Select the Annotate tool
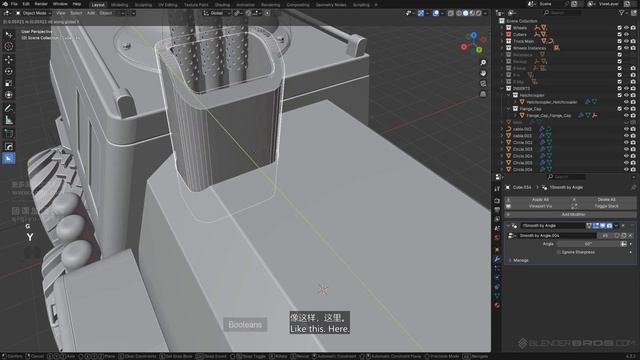640x360 pixels. [x=9, y=108]
